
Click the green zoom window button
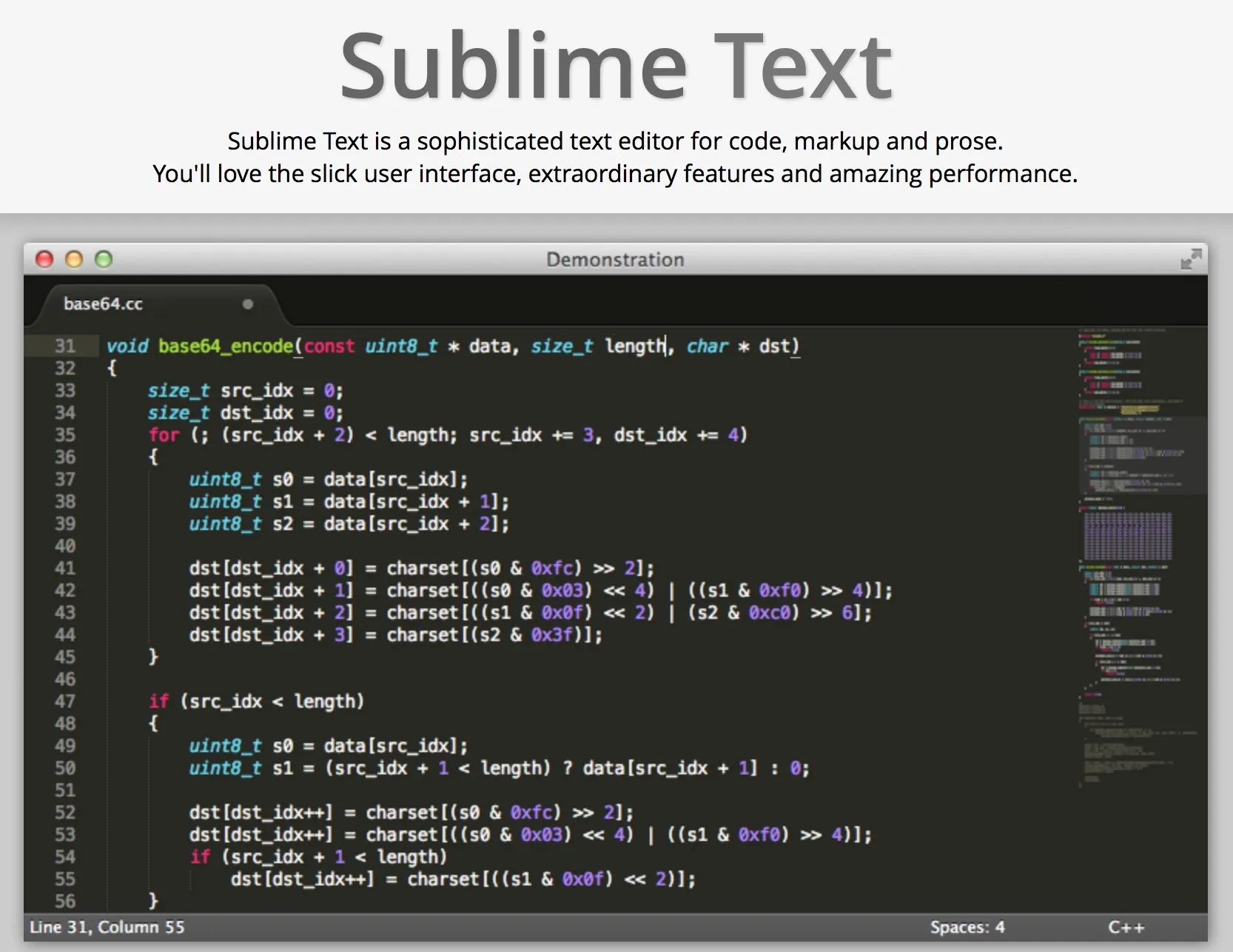pos(104,259)
